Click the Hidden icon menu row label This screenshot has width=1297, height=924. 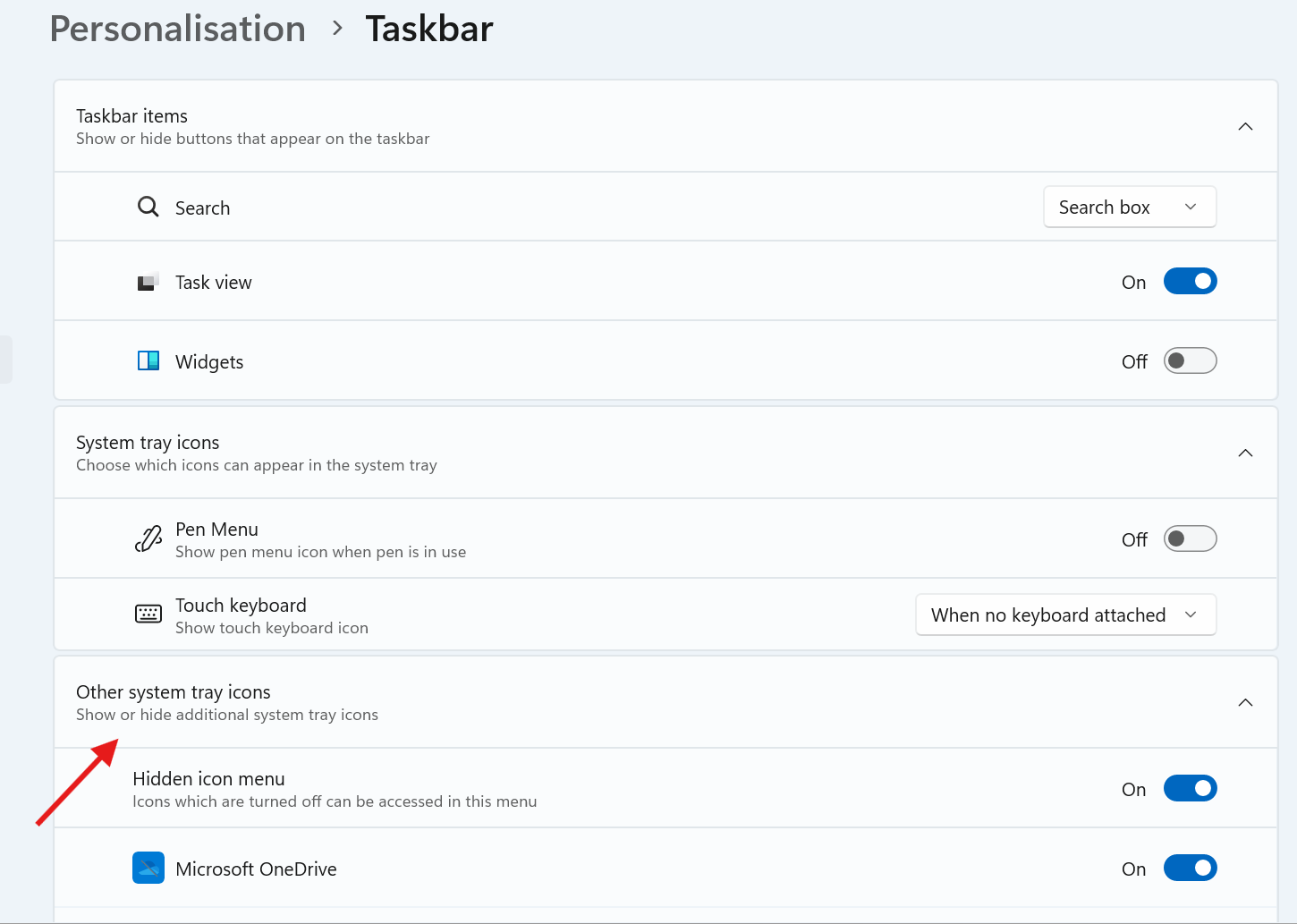click(x=208, y=779)
